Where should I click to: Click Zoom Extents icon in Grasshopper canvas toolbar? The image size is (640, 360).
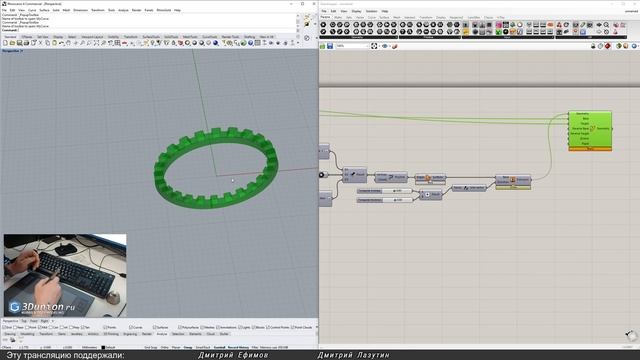click(x=374, y=46)
